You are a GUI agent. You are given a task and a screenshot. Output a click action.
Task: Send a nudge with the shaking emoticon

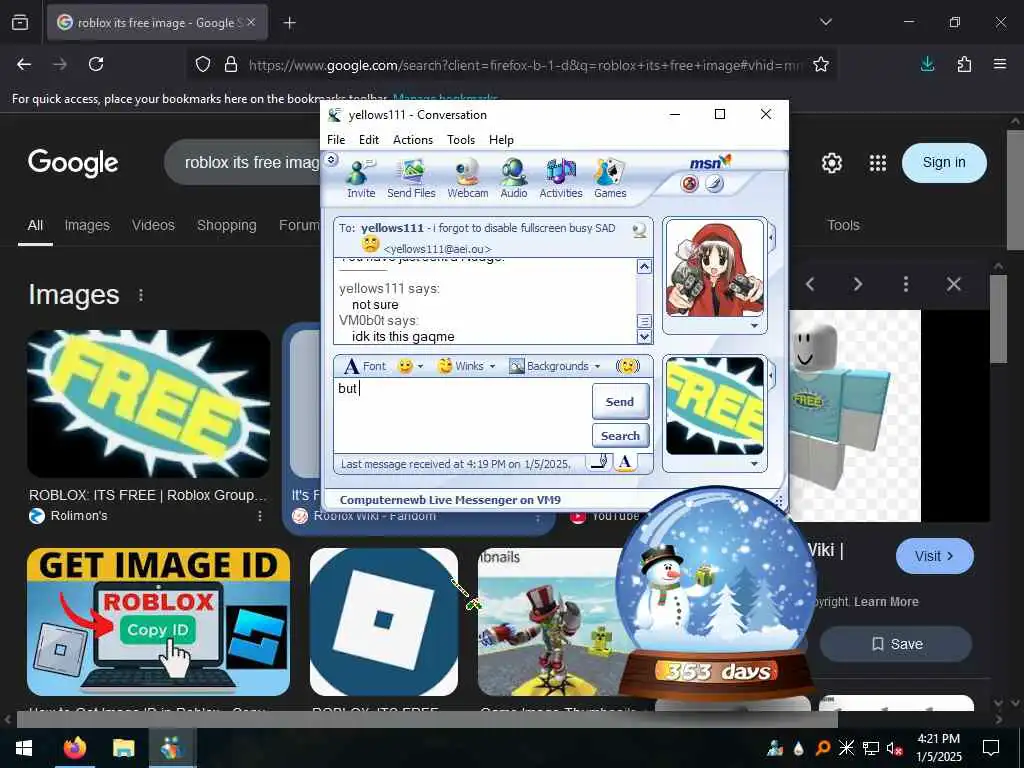click(x=628, y=366)
